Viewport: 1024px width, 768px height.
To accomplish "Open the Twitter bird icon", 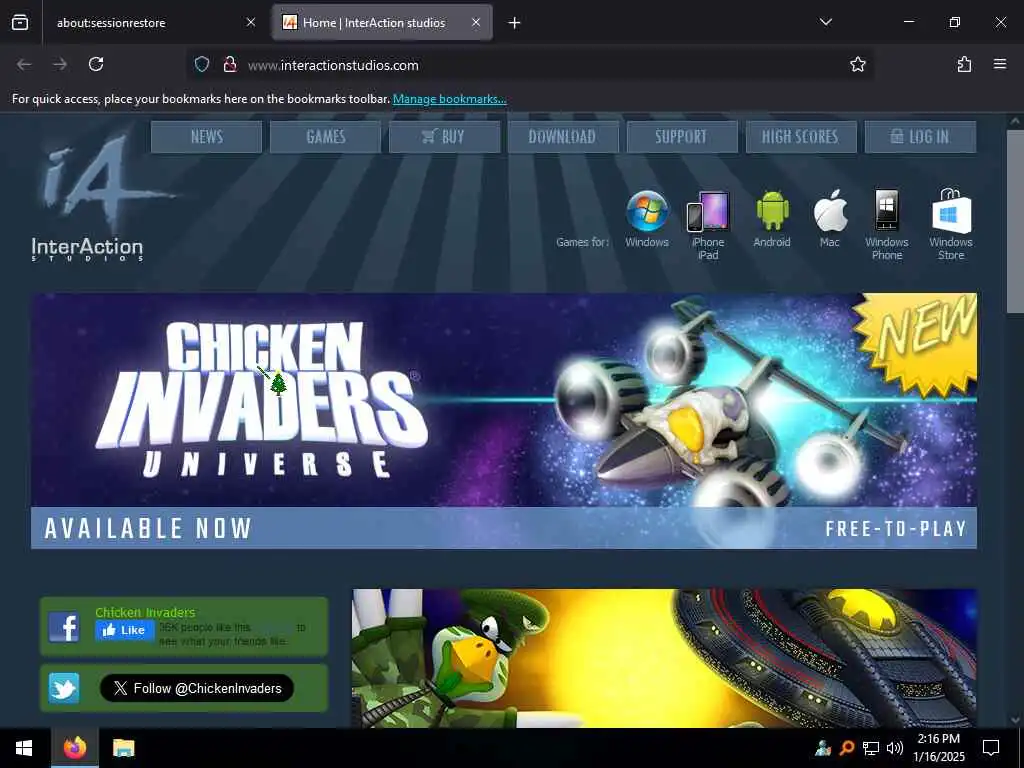I will (x=64, y=688).
